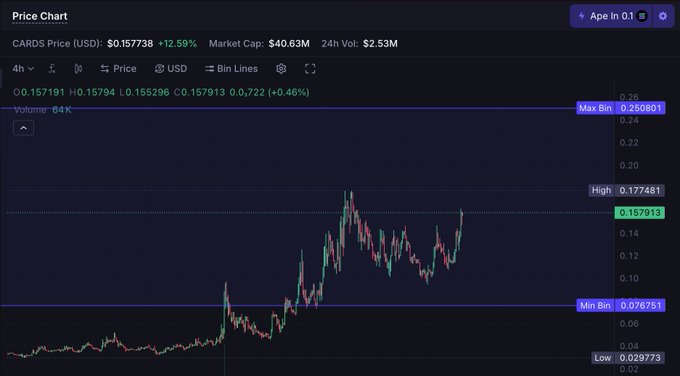Click the Ape In 0.1 button

point(611,16)
